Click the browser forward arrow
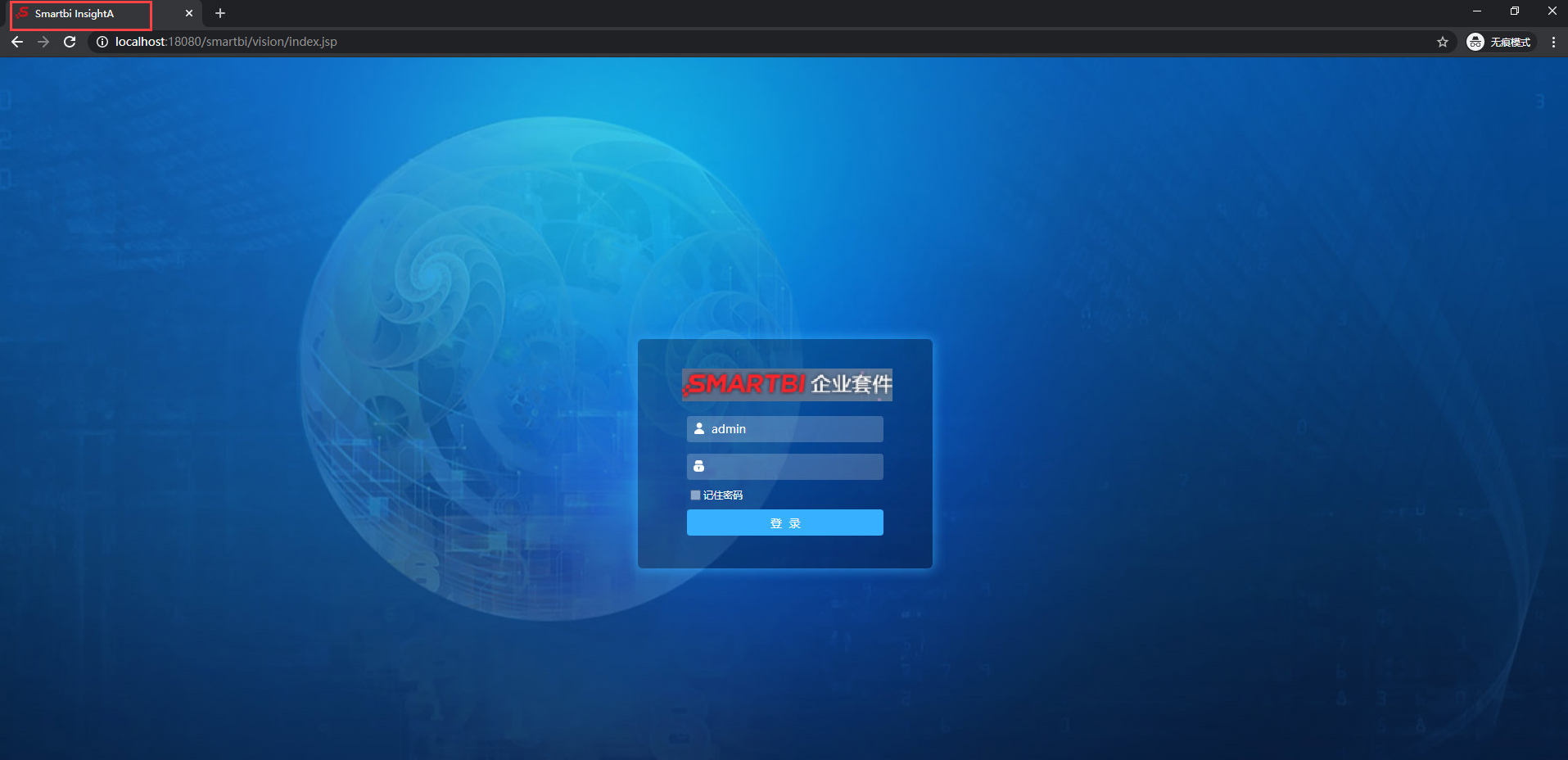The height and width of the screenshot is (760, 1568). (x=43, y=42)
